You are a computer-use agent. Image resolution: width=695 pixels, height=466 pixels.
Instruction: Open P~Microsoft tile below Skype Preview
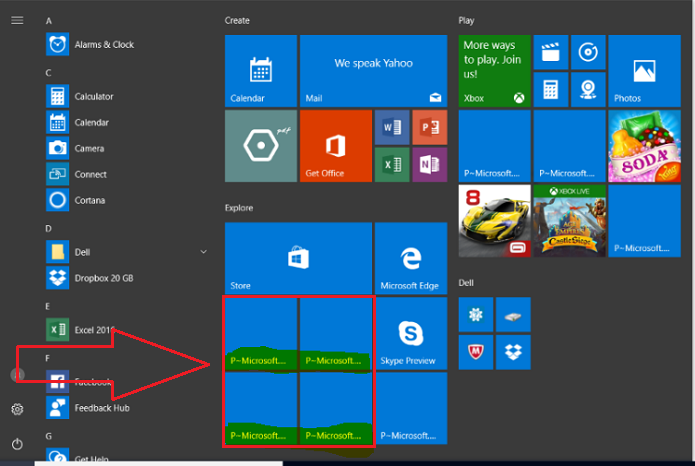pos(412,408)
